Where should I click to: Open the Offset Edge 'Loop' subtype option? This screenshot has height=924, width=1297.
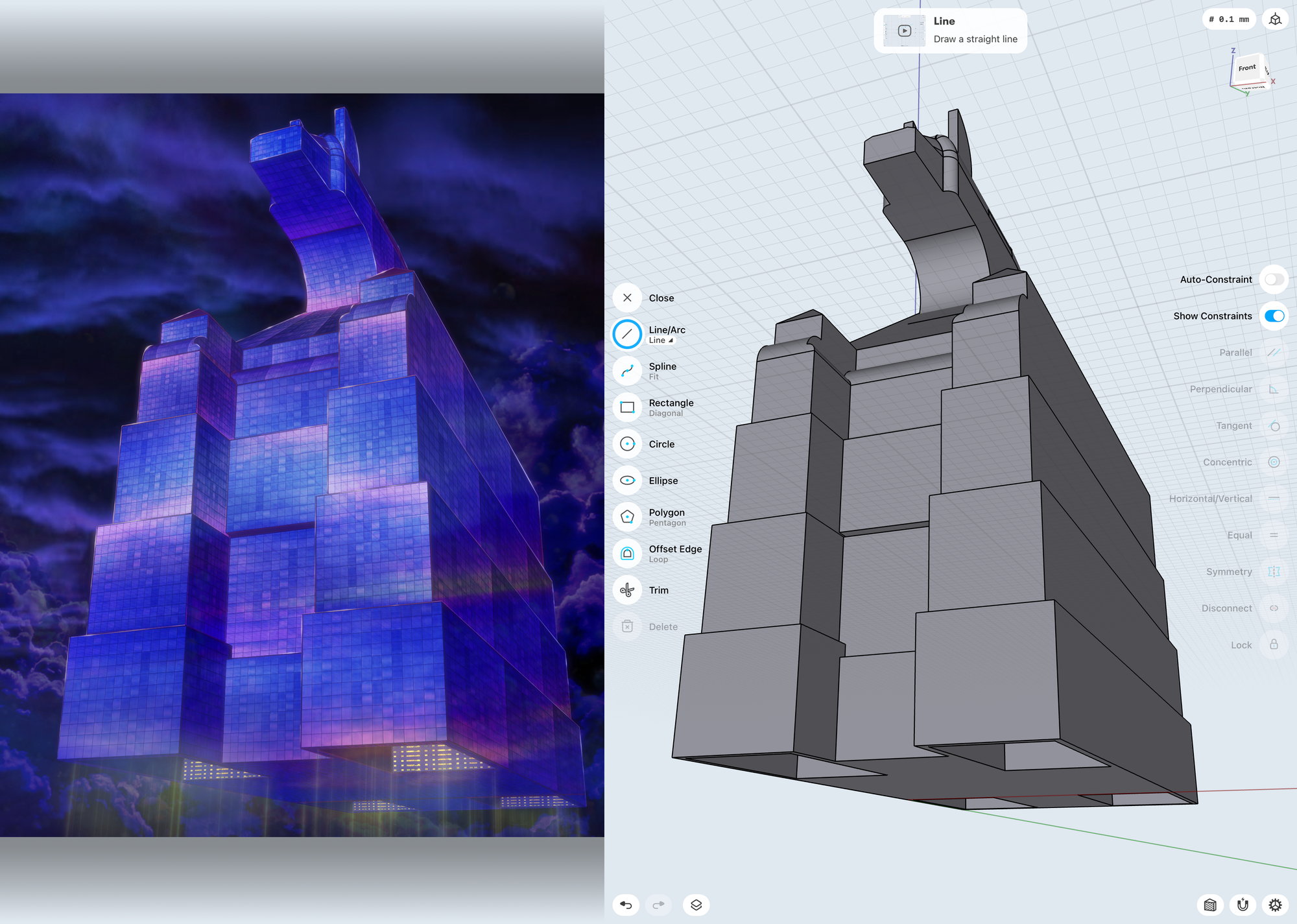click(x=658, y=560)
